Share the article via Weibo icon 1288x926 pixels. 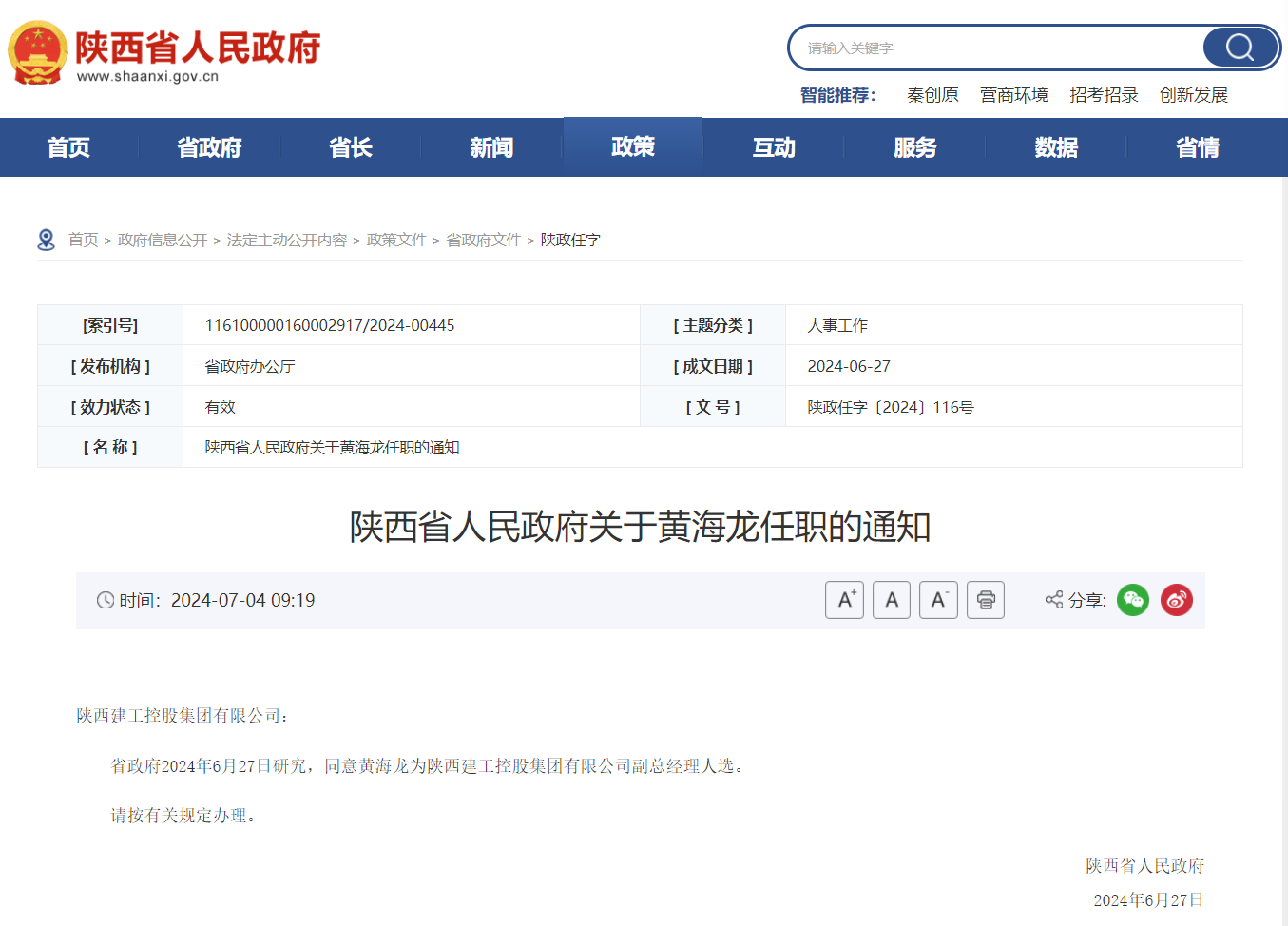click(x=1176, y=600)
